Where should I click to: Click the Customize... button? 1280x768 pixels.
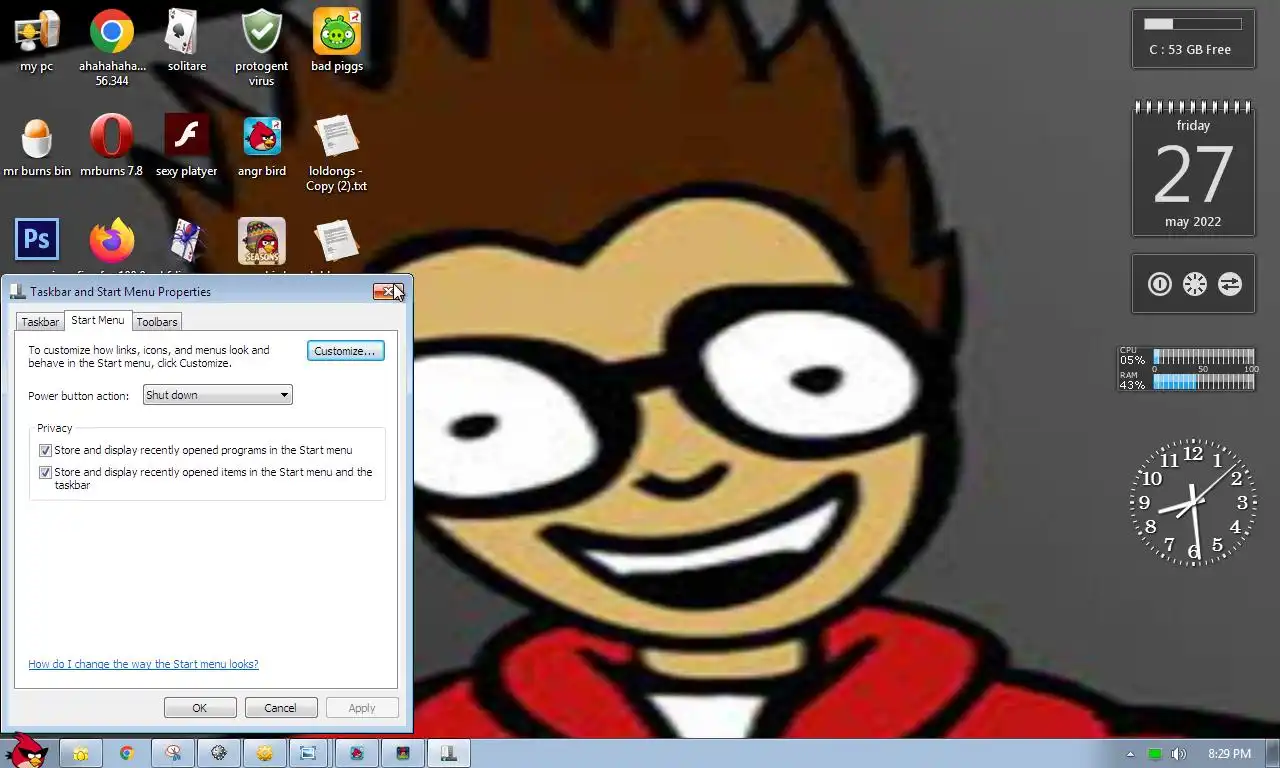tap(345, 351)
